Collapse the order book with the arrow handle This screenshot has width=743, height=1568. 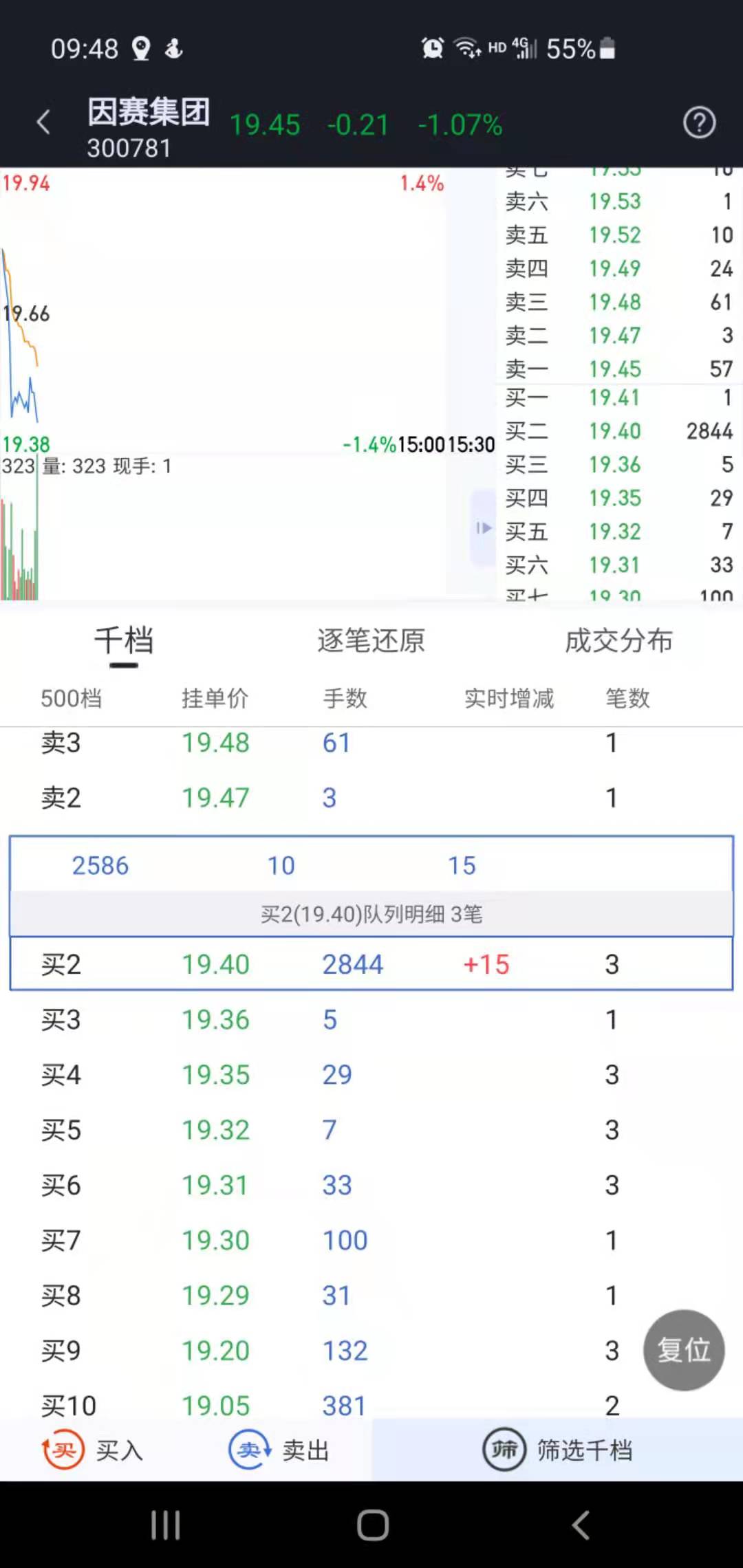[x=484, y=528]
